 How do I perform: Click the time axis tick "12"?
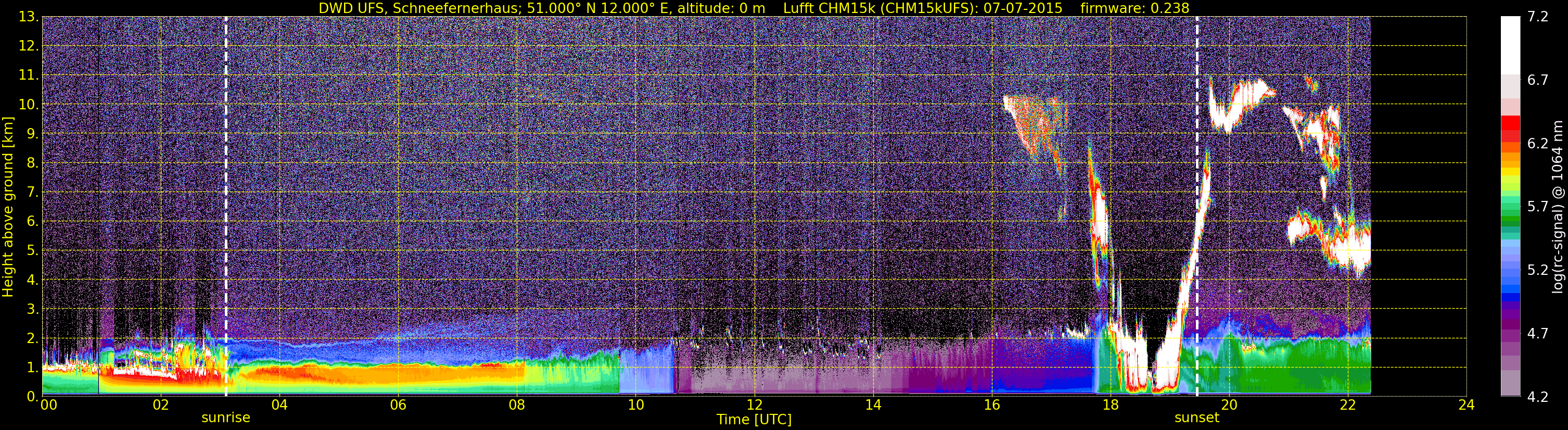click(x=754, y=405)
